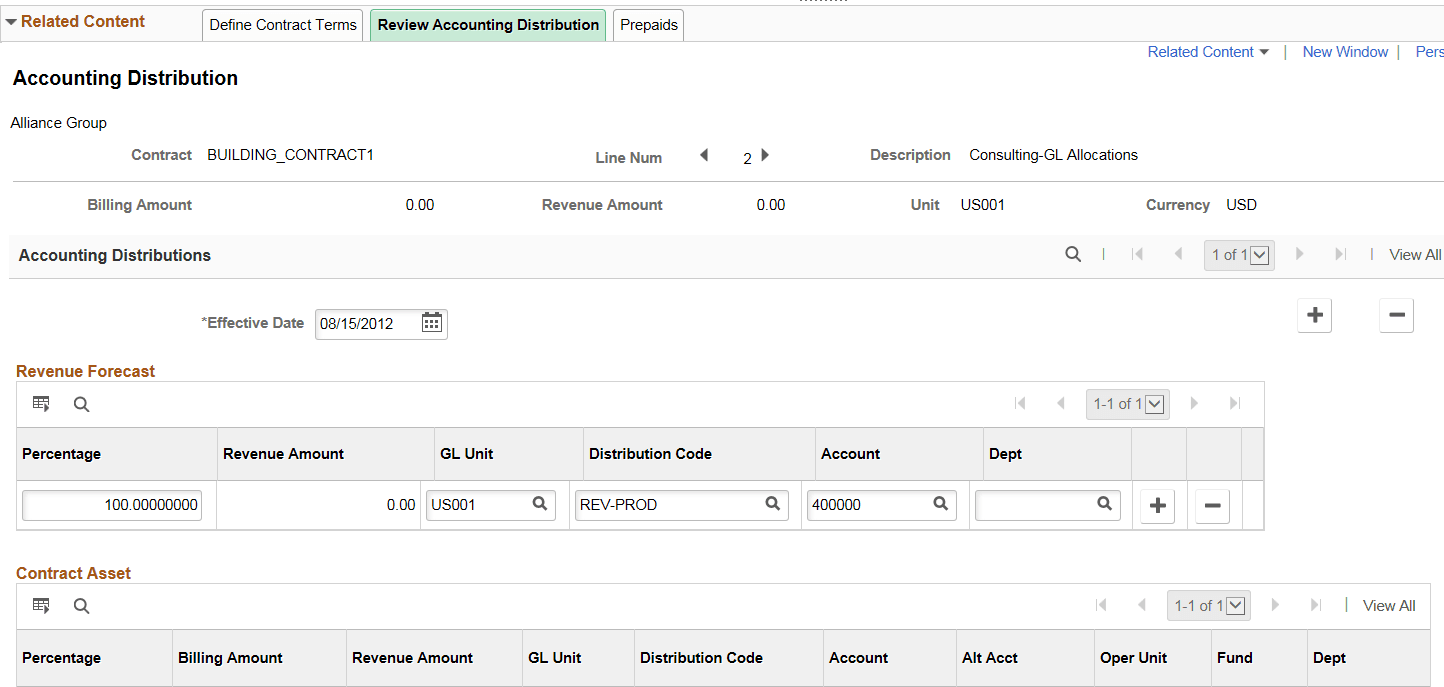Click the search icon in Accounting Distributions header
This screenshot has width=1444, height=687.
(x=1073, y=254)
